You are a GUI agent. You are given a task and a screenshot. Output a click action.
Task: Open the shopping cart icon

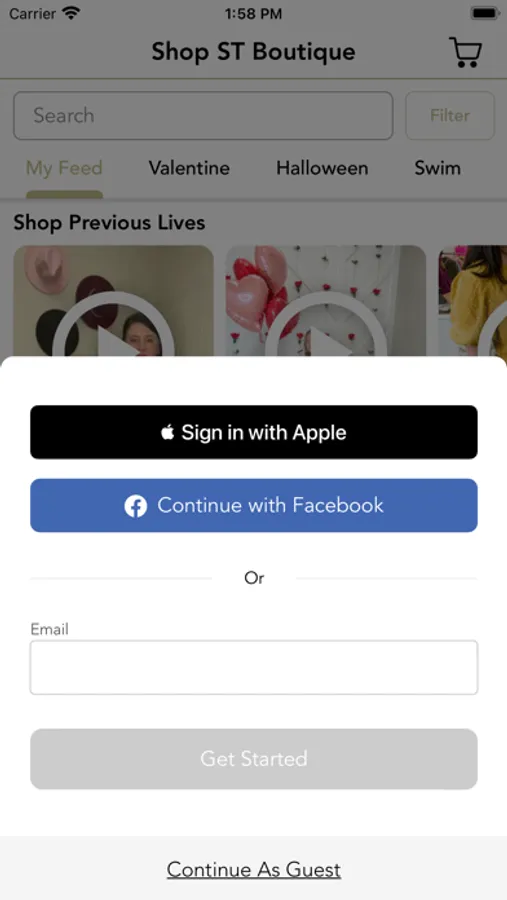(x=465, y=52)
